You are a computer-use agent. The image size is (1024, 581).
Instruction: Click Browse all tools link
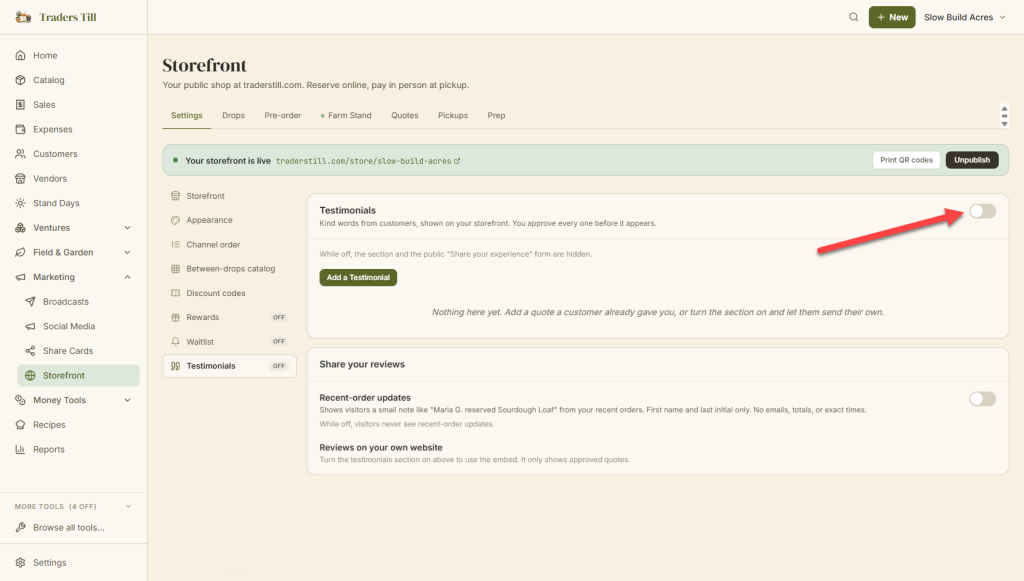click(69, 527)
